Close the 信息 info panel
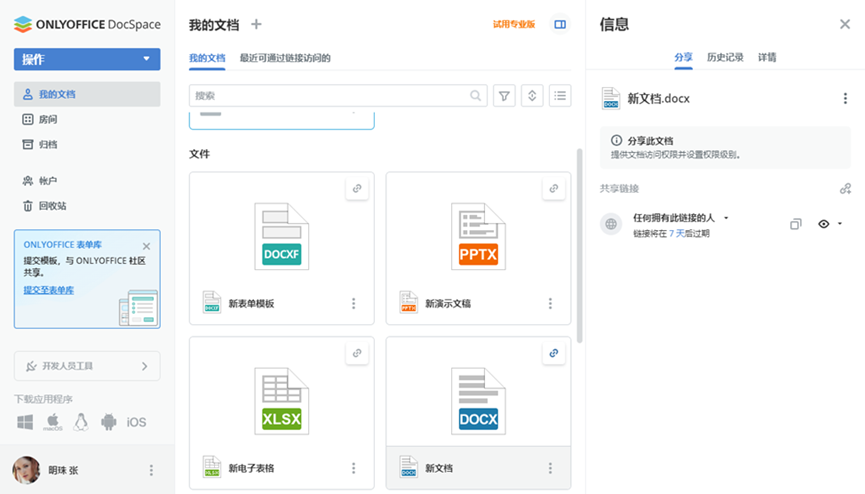Viewport: 865px width, 494px height. (845, 24)
